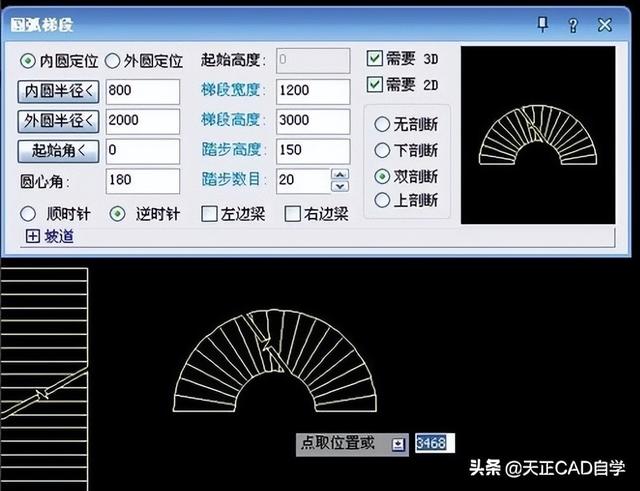Click the 外圆半径< button

tap(58, 121)
